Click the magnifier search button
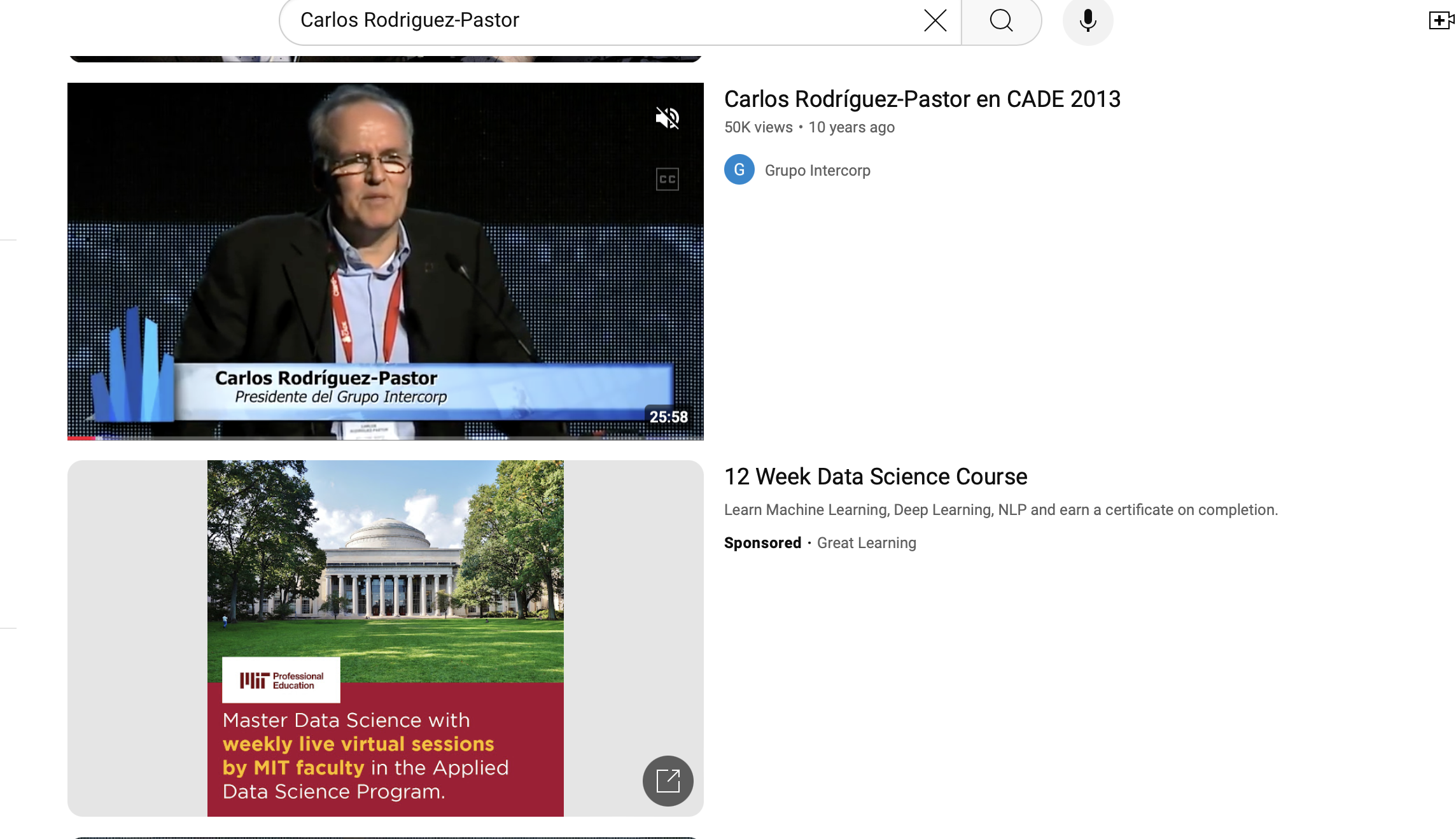Viewport: 1456px width, 839px height. (1001, 20)
